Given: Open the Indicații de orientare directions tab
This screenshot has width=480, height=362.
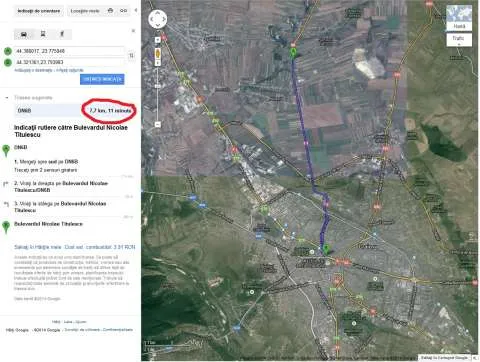Looking at the screenshot, I should [x=39, y=11].
